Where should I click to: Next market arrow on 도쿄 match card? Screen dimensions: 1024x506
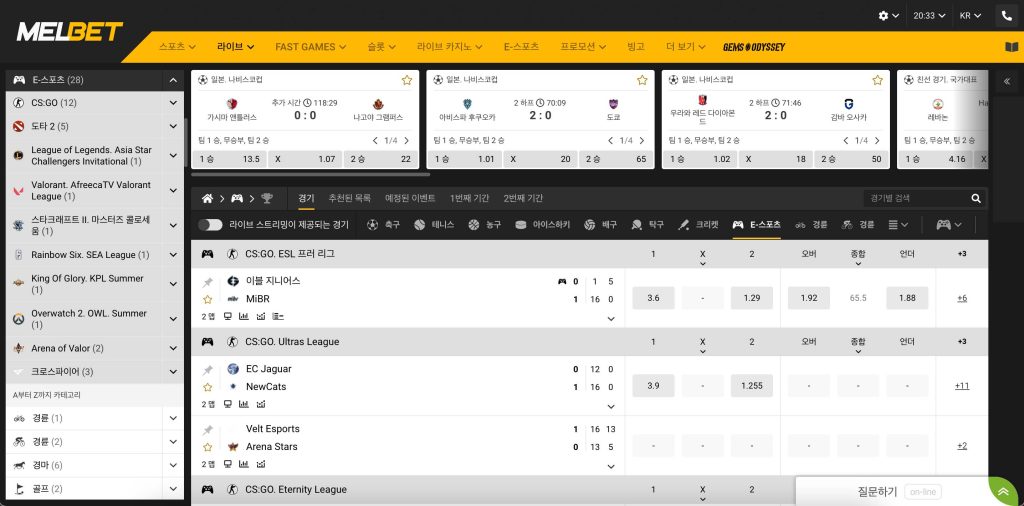click(x=642, y=140)
